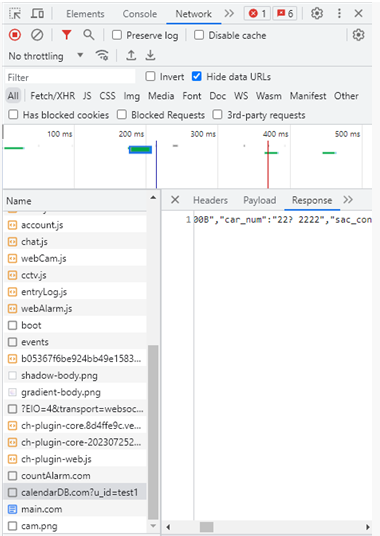
Task: Filter requests by Font
Action: (x=192, y=96)
